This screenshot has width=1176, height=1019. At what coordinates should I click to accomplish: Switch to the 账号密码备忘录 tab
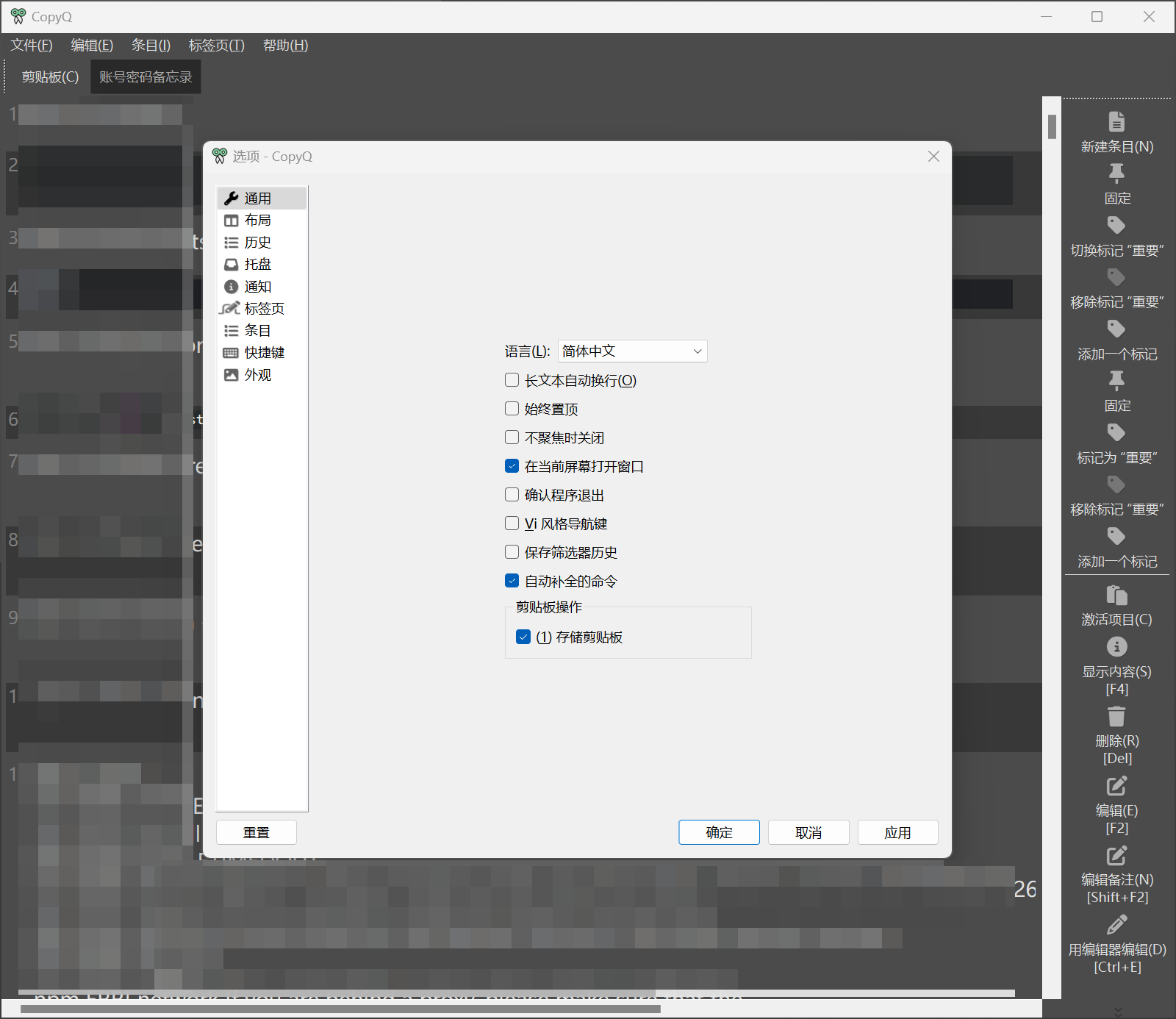point(146,77)
